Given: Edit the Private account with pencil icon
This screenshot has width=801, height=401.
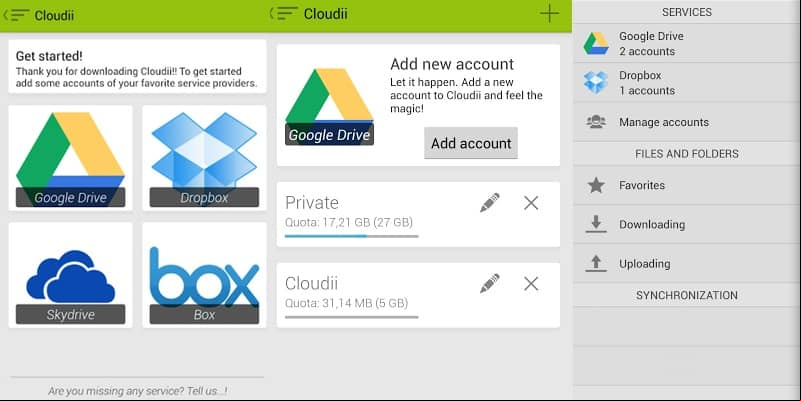Looking at the screenshot, I should (490, 203).
